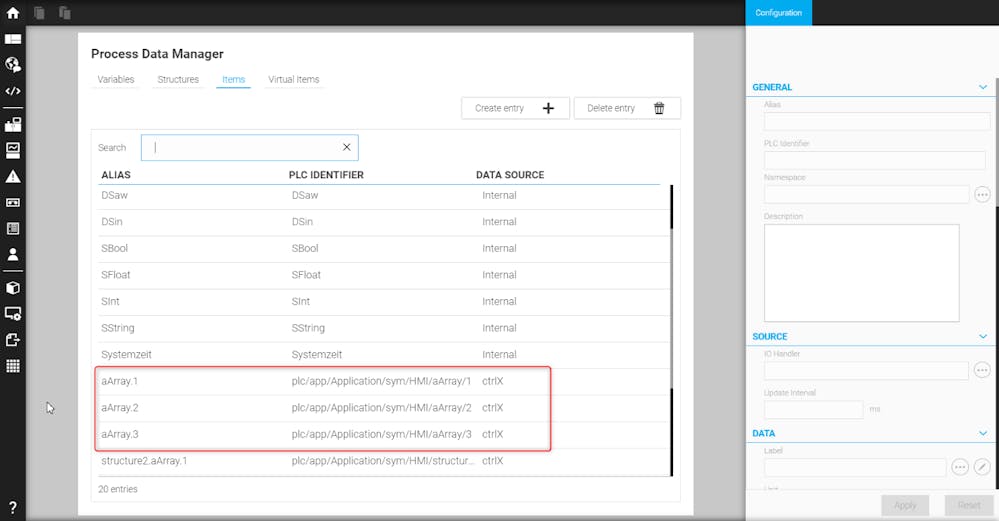Click the Reset button
The height and width of the screenshot is (521, 999).
[x=969, y=505]
